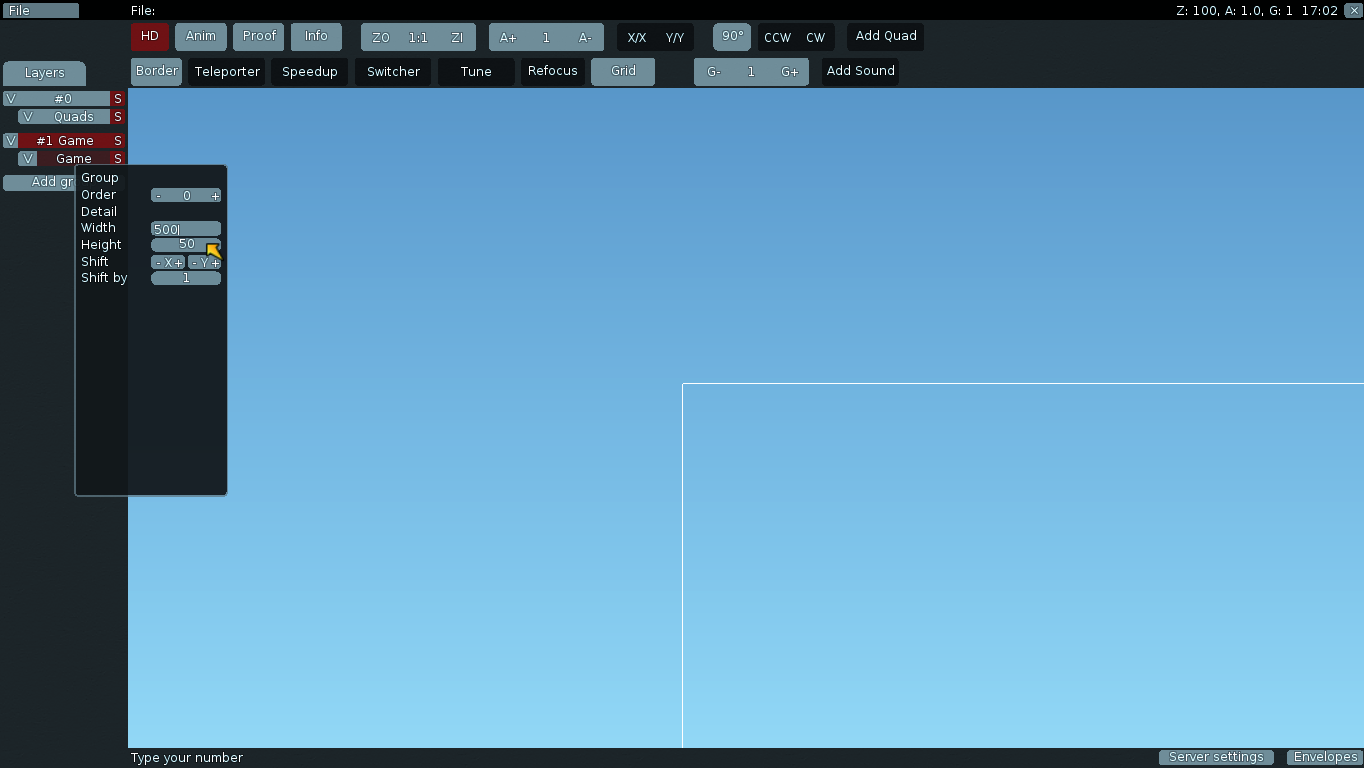Flip vertically using the Y/Y button

click(x=675, y=38)
